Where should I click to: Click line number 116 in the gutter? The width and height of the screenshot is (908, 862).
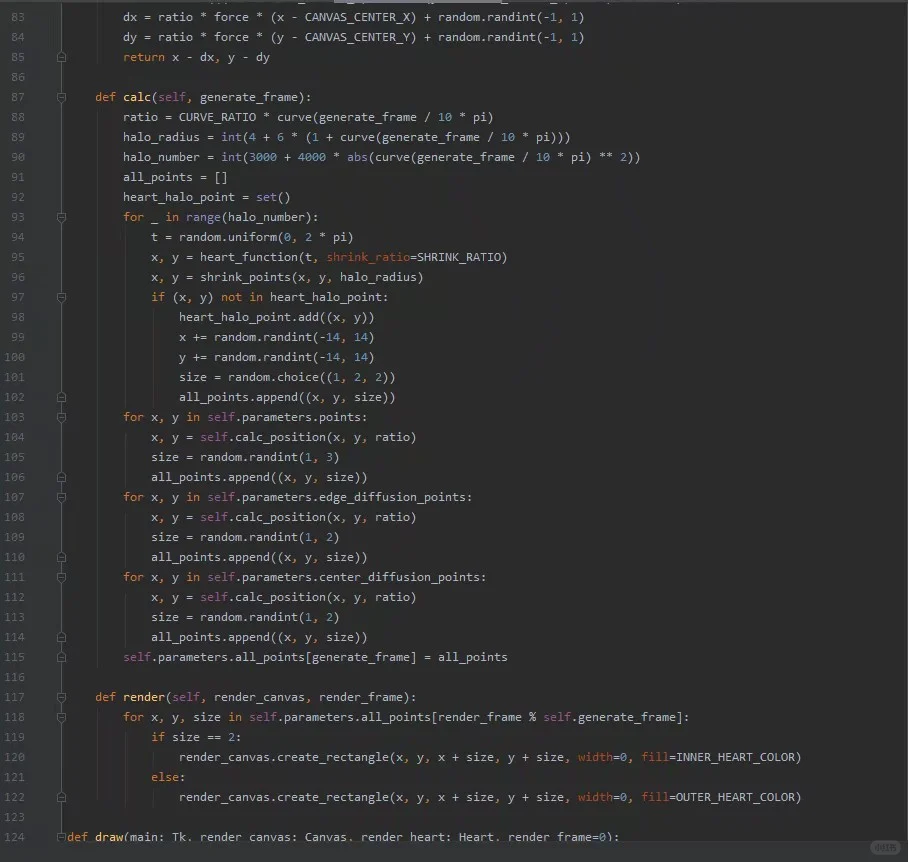[14, 677]
